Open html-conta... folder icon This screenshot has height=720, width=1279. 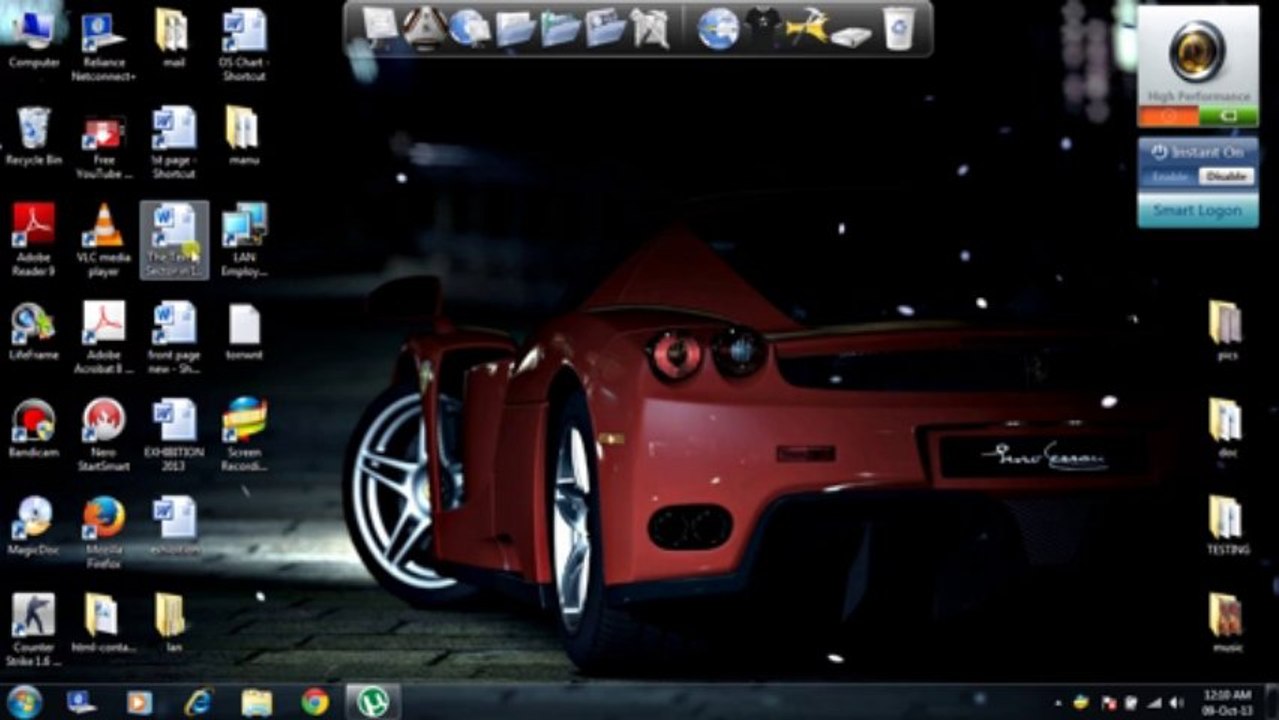pos(104,623)
